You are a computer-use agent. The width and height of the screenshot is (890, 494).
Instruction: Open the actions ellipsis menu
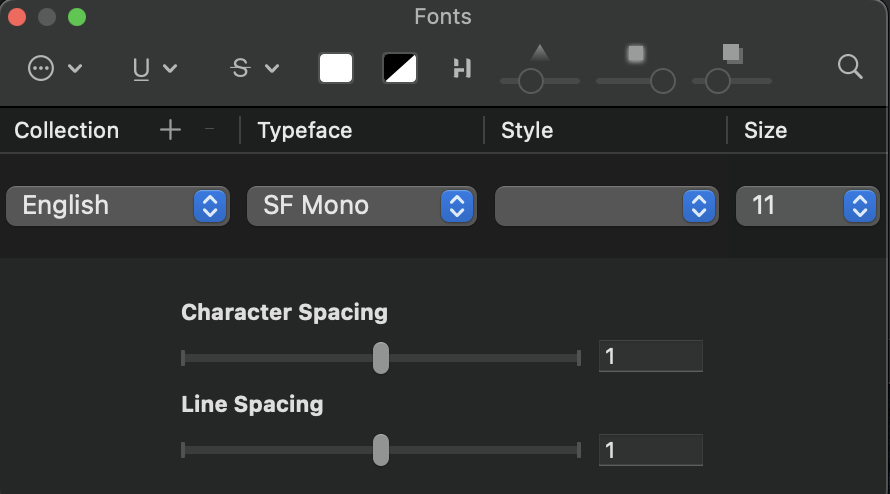point(54,68)
